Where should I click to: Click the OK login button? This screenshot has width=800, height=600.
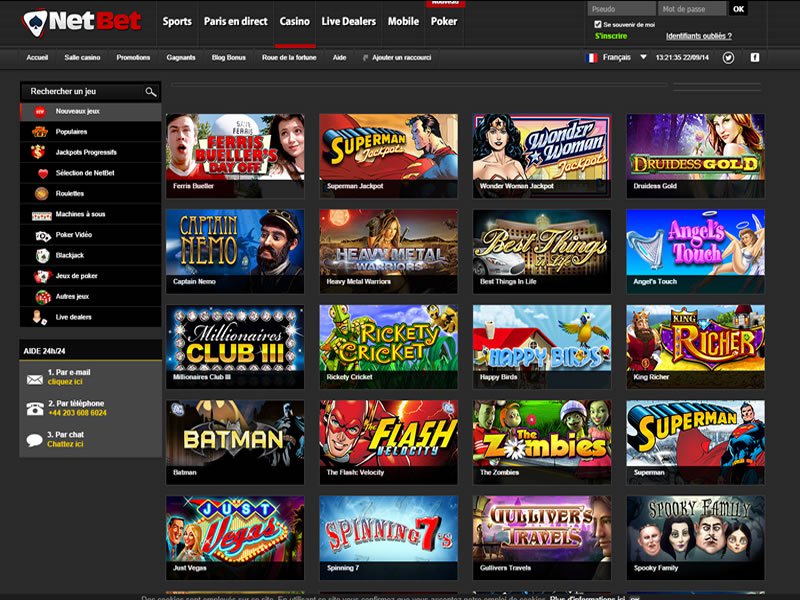(738, 9)
